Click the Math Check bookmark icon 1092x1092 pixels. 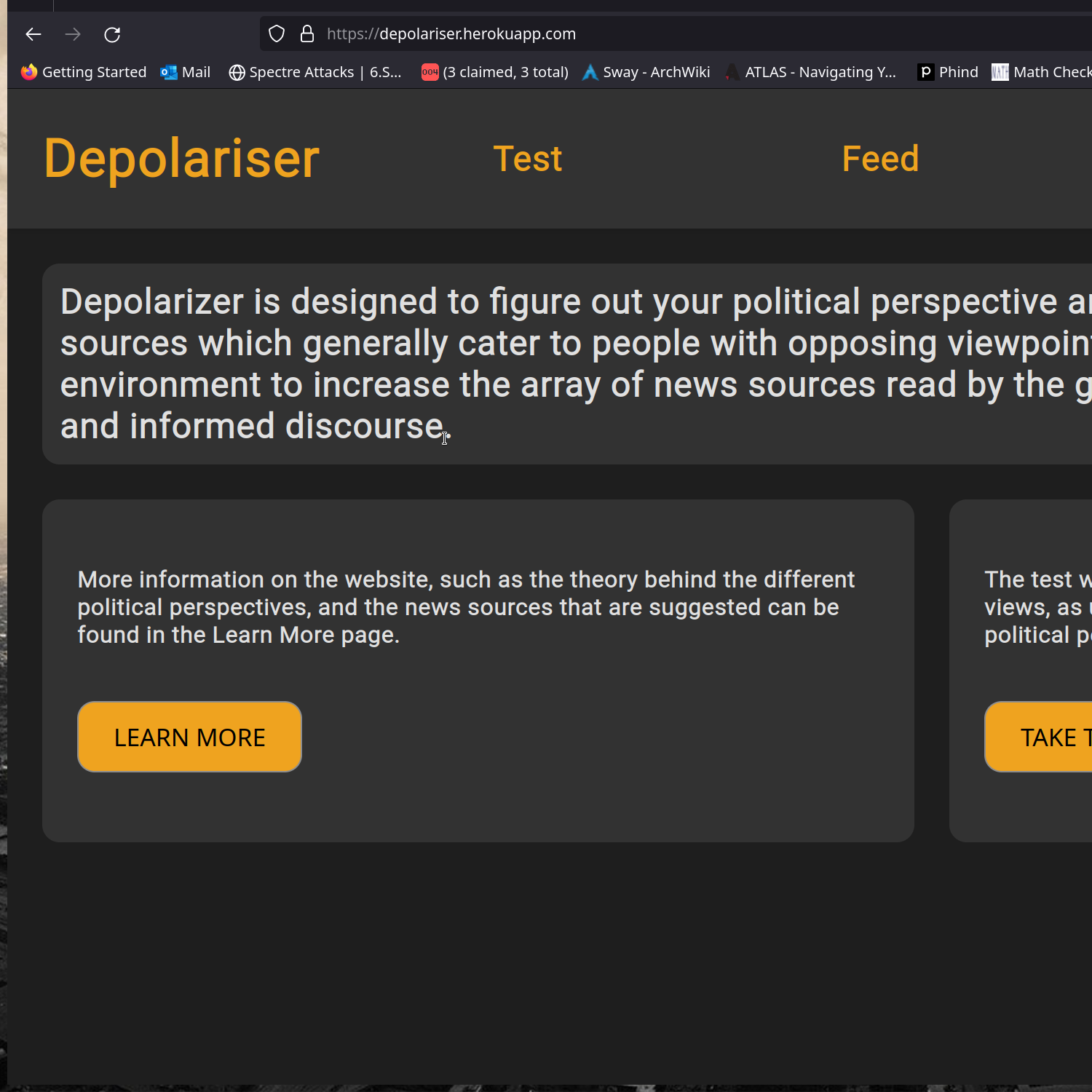[x=1000, y=71]
